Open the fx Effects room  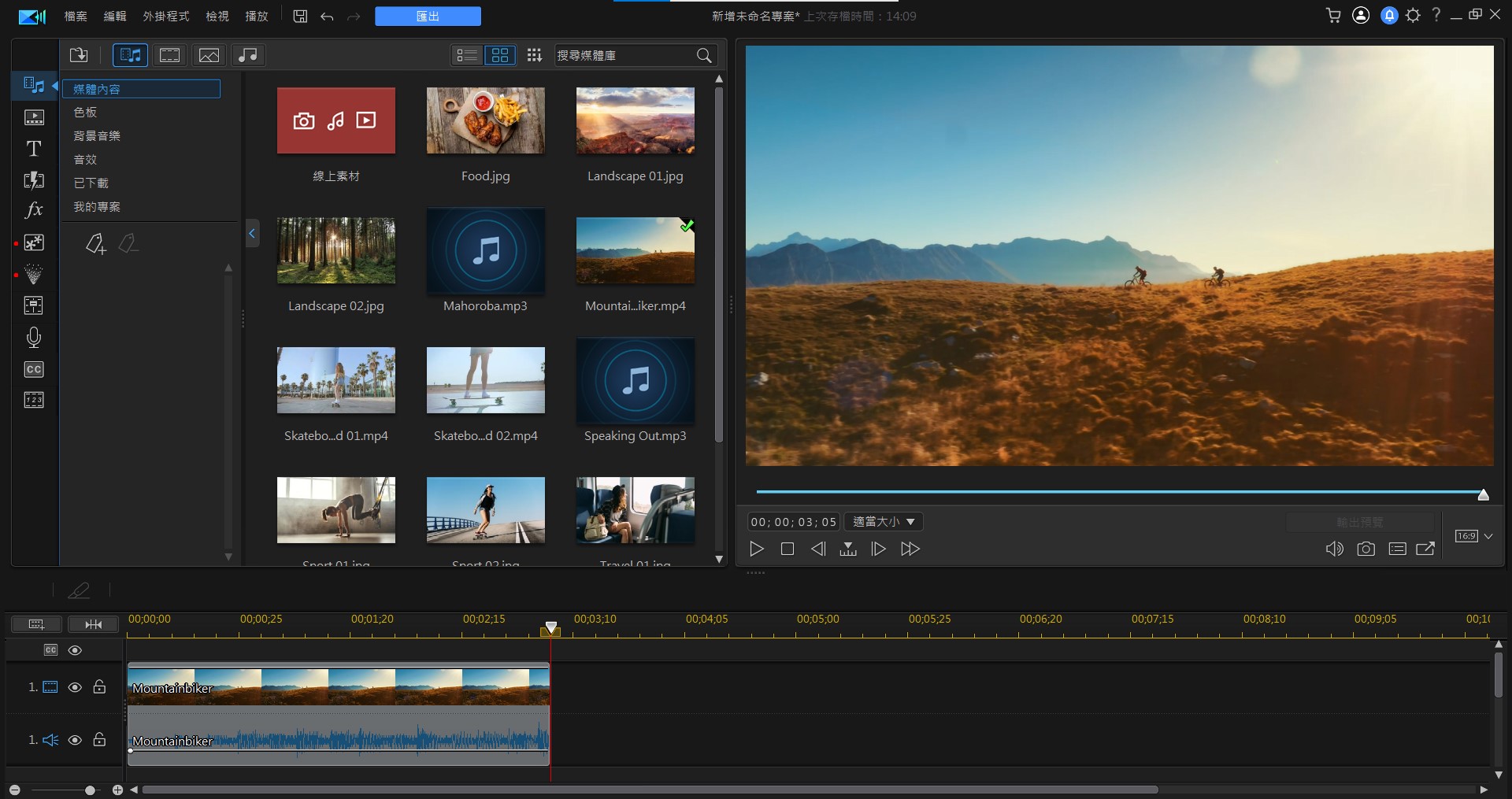pos(34,210)
